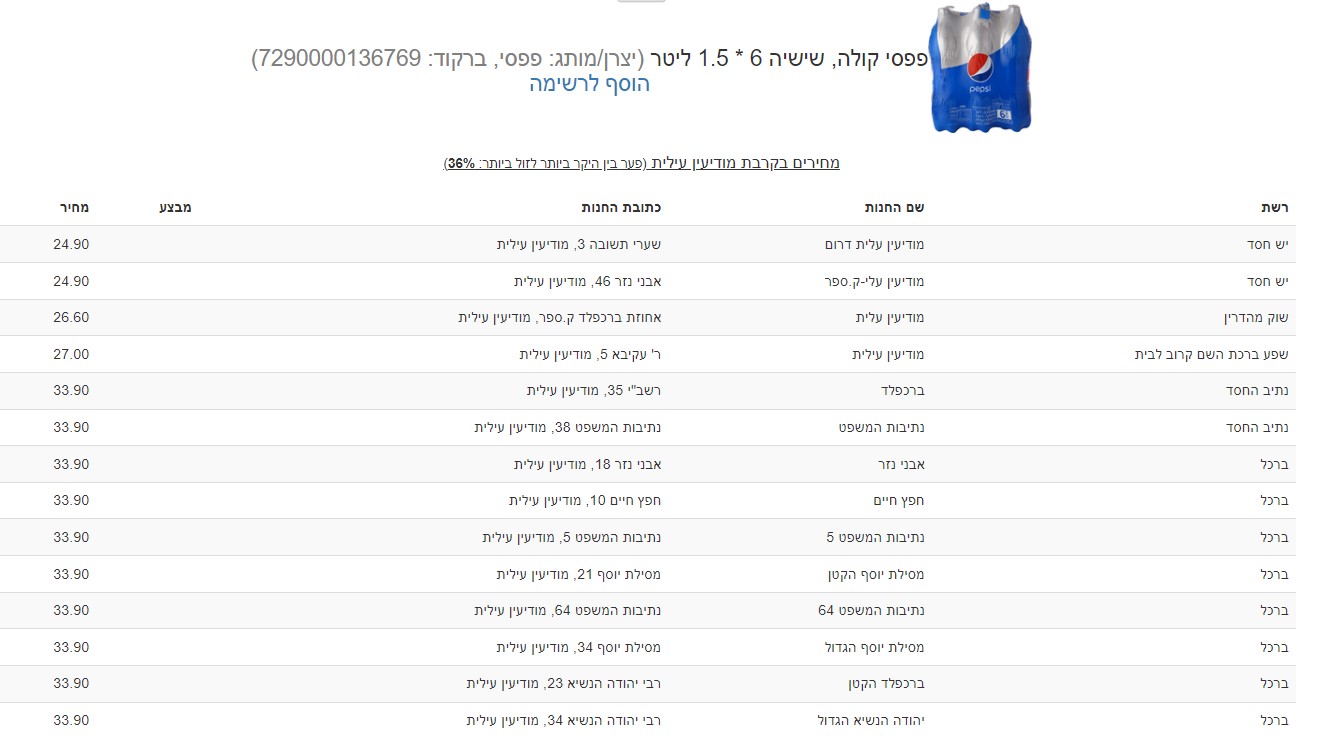Image resolution: width=1322 pixels, height=751 pixels.
Task: Open the Pepsi six-pack product image
Action: tap(981, 67)
